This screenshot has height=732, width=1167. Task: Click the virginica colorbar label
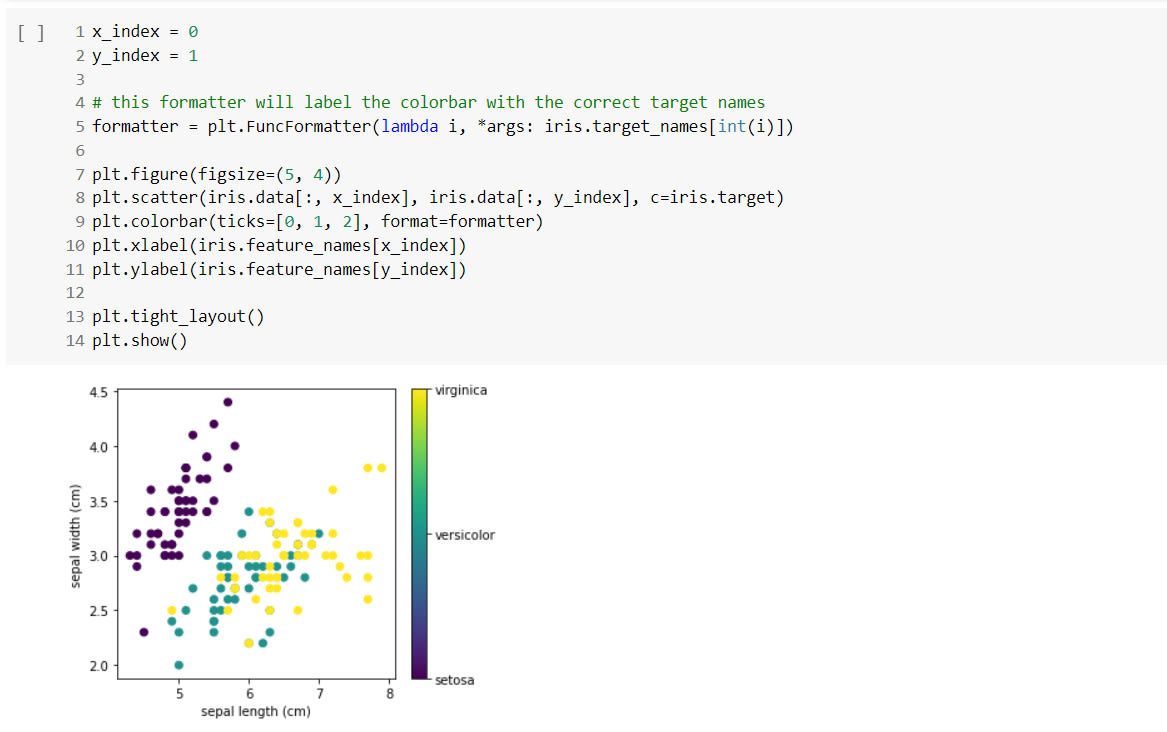(461, 391)
